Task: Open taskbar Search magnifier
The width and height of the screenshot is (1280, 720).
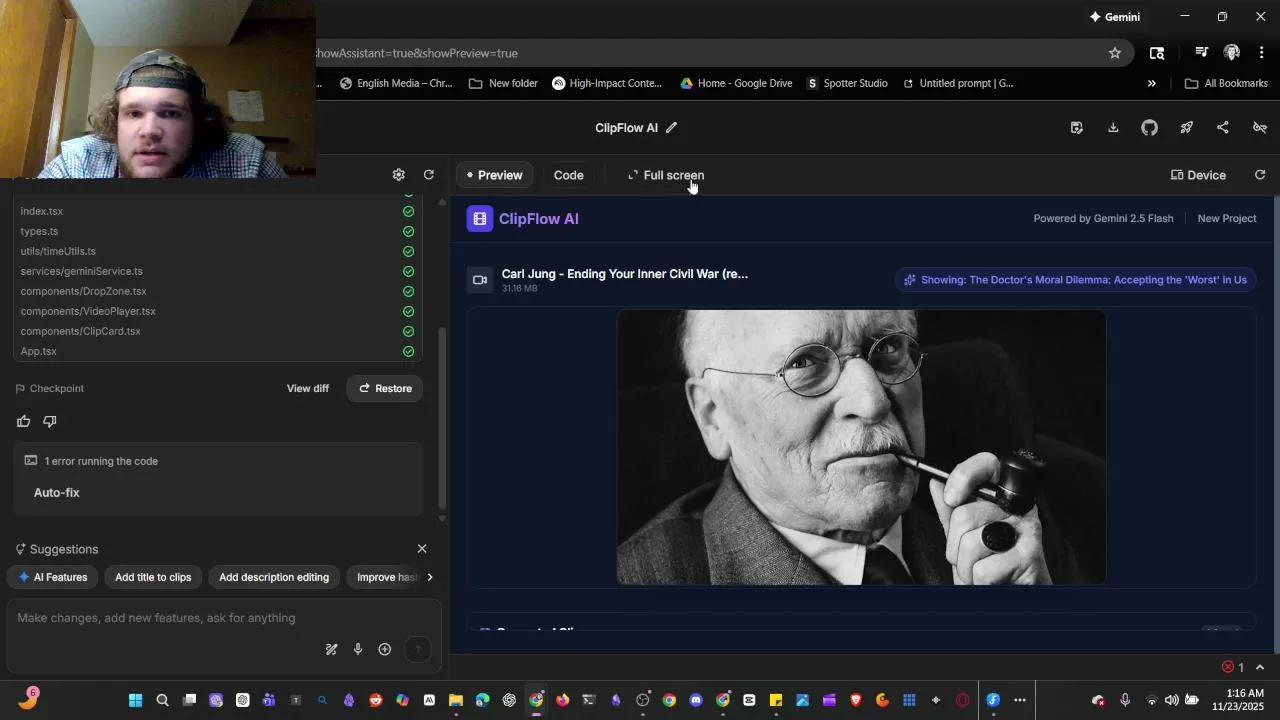Action: pyautogui.click(x=162, y=700)
